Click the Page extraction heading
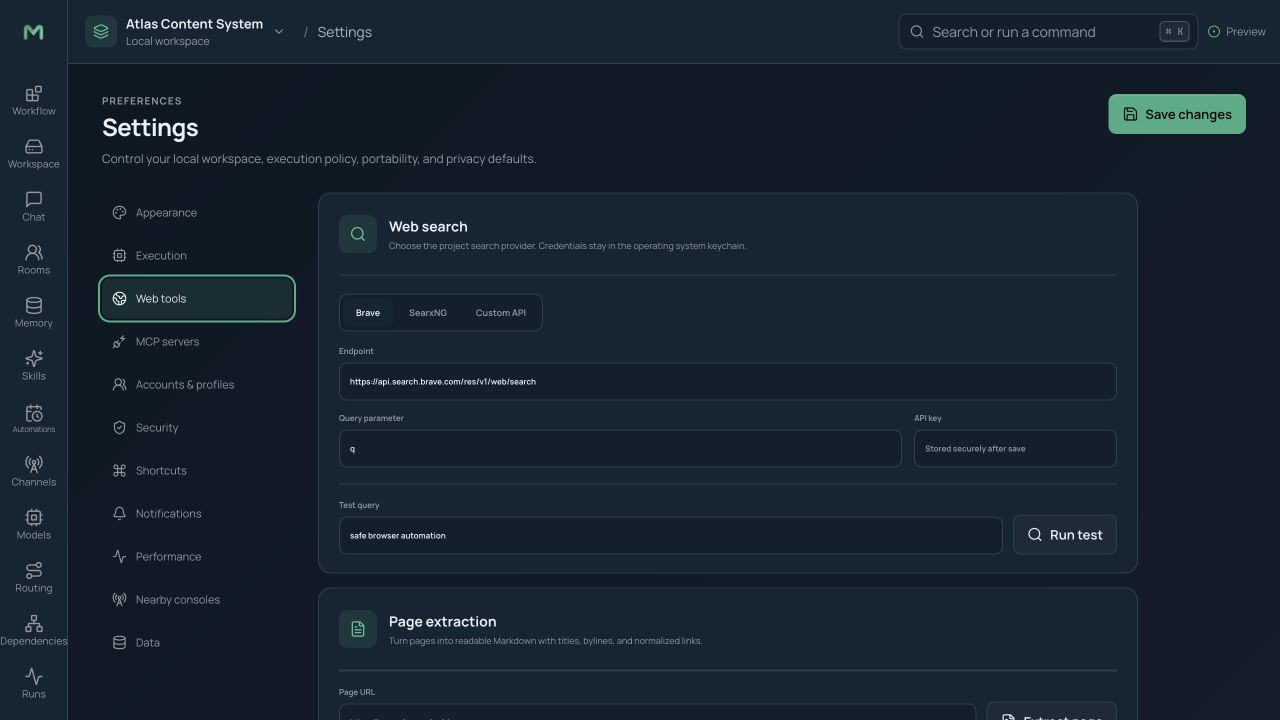The image size is (1280, 720). [442, 621]
